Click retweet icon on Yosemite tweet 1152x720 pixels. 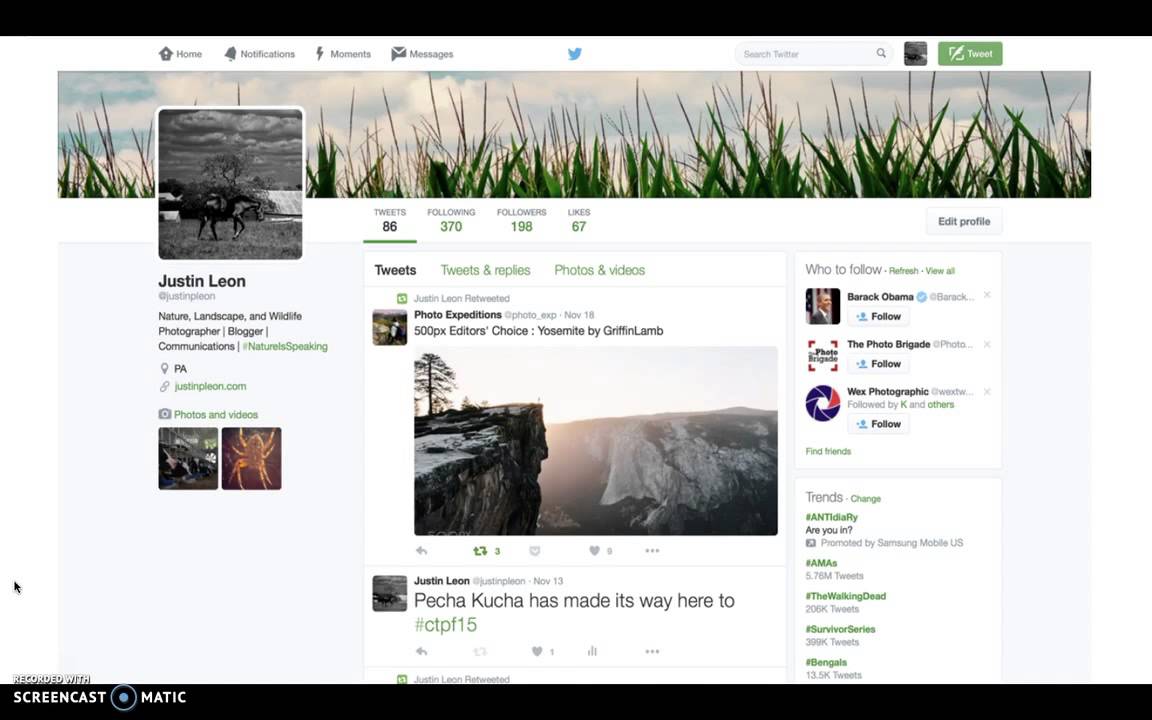[x=480, y=550]
